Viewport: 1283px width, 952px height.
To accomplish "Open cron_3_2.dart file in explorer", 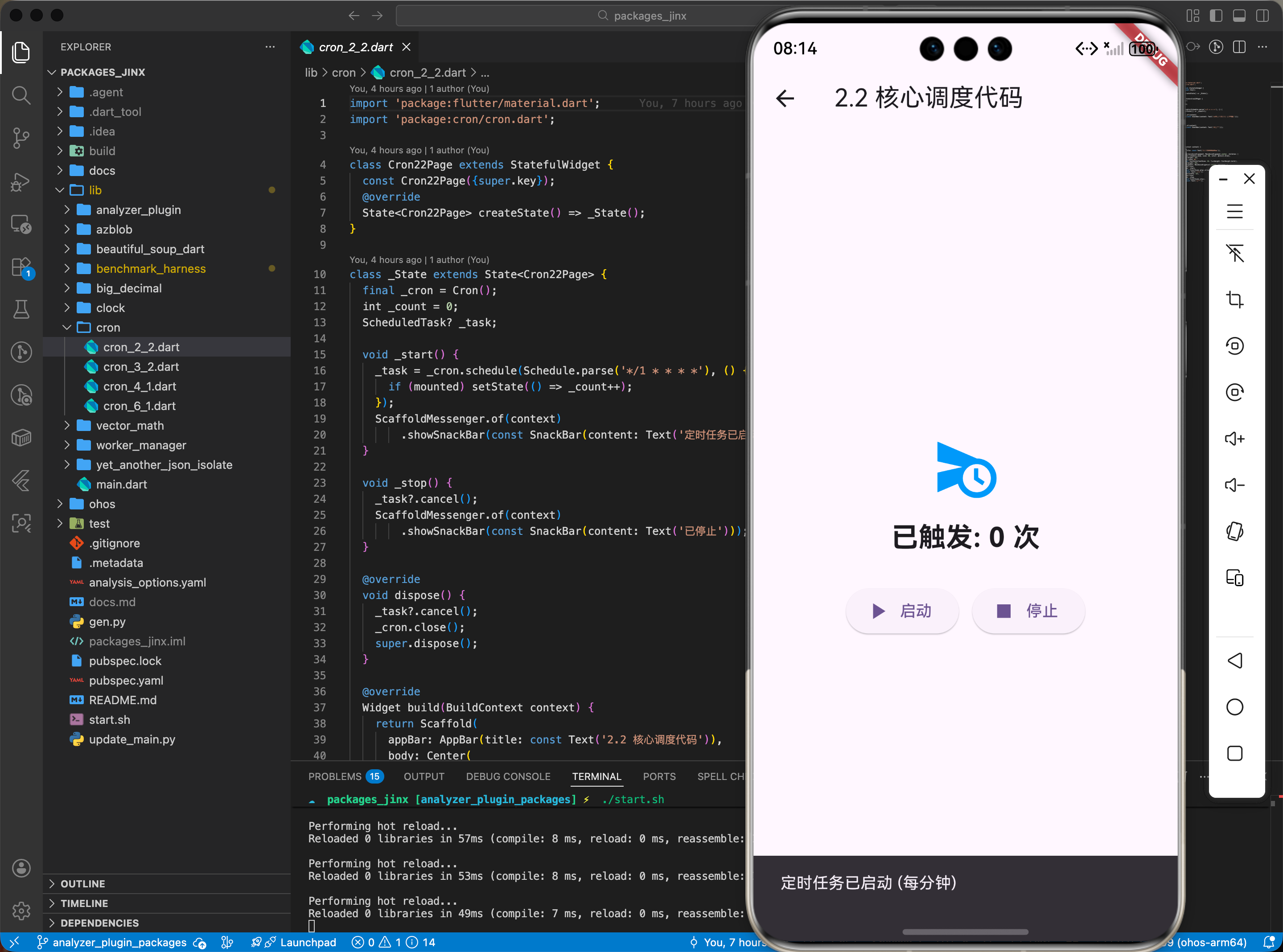I will click(140, 366).
